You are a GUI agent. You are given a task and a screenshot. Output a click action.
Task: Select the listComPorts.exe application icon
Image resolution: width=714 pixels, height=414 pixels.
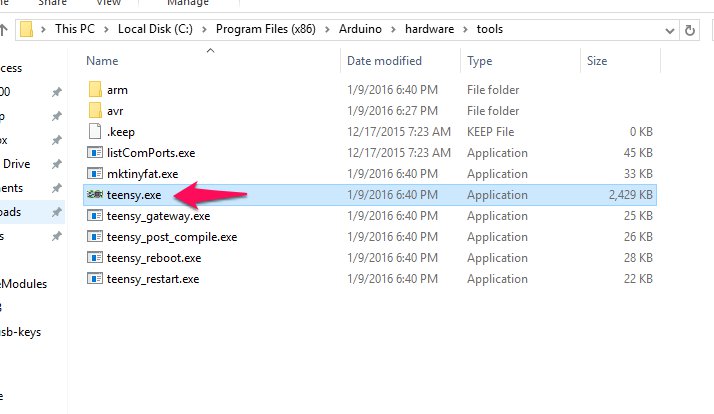[95, 152]
